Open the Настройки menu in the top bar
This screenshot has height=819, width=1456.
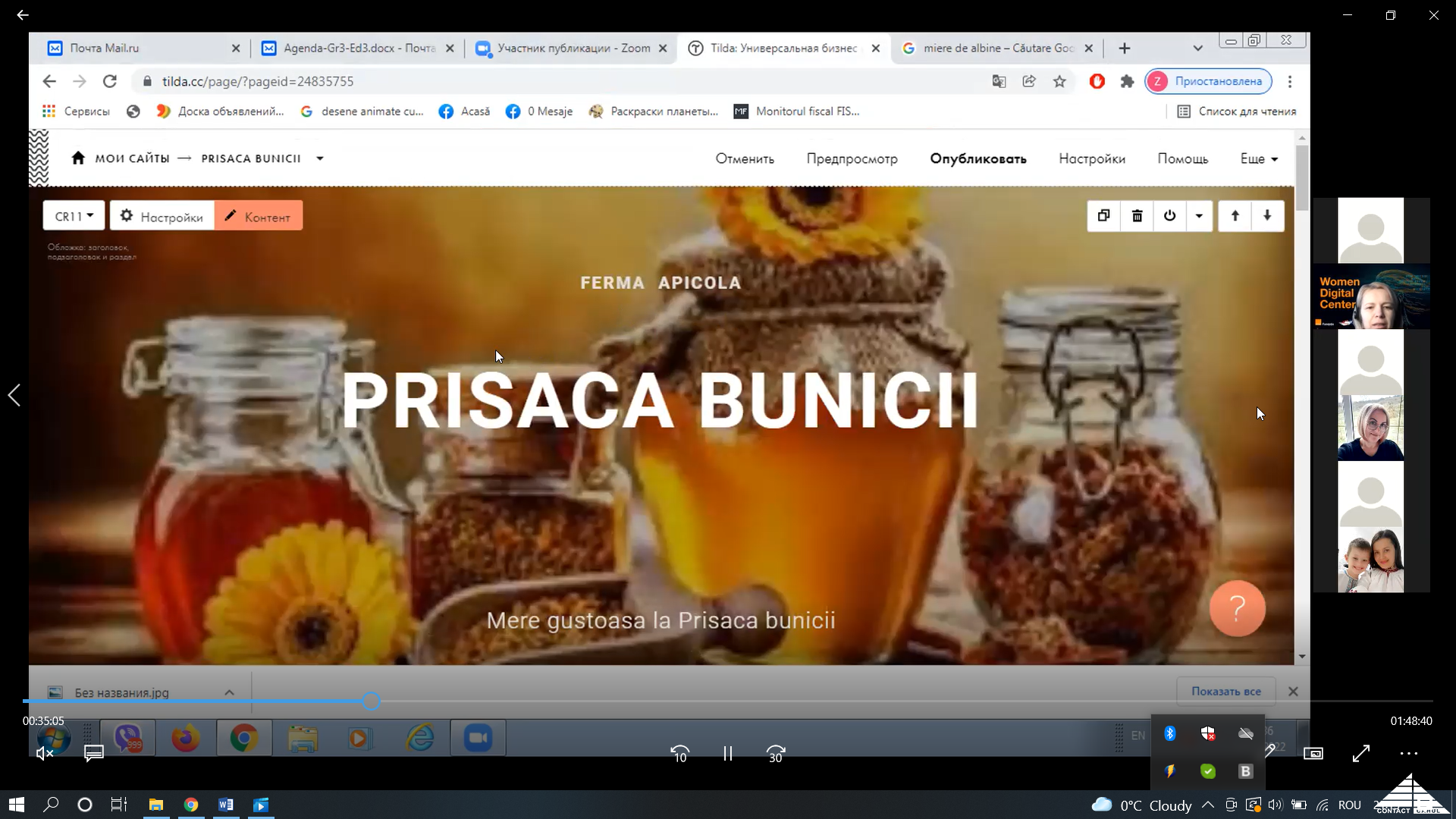click(x=1091, y=158)
